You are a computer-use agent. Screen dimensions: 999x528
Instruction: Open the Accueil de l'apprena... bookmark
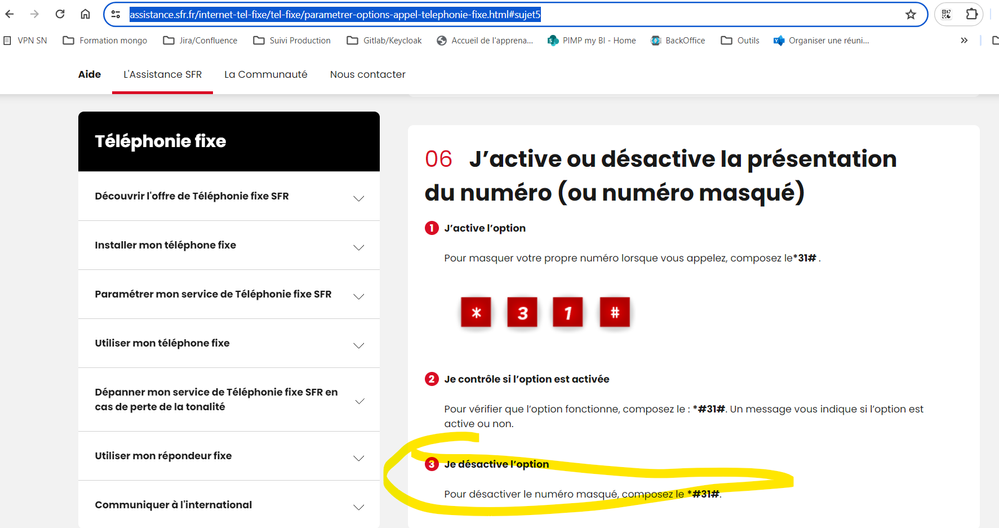point(485,40)
